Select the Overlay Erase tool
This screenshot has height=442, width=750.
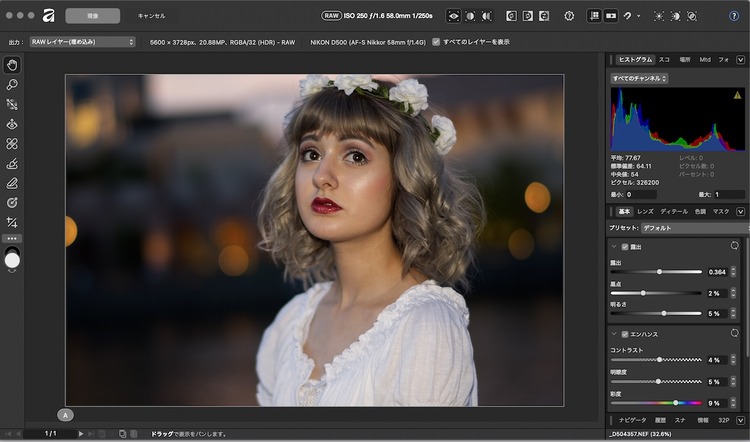tap(13, 183)
